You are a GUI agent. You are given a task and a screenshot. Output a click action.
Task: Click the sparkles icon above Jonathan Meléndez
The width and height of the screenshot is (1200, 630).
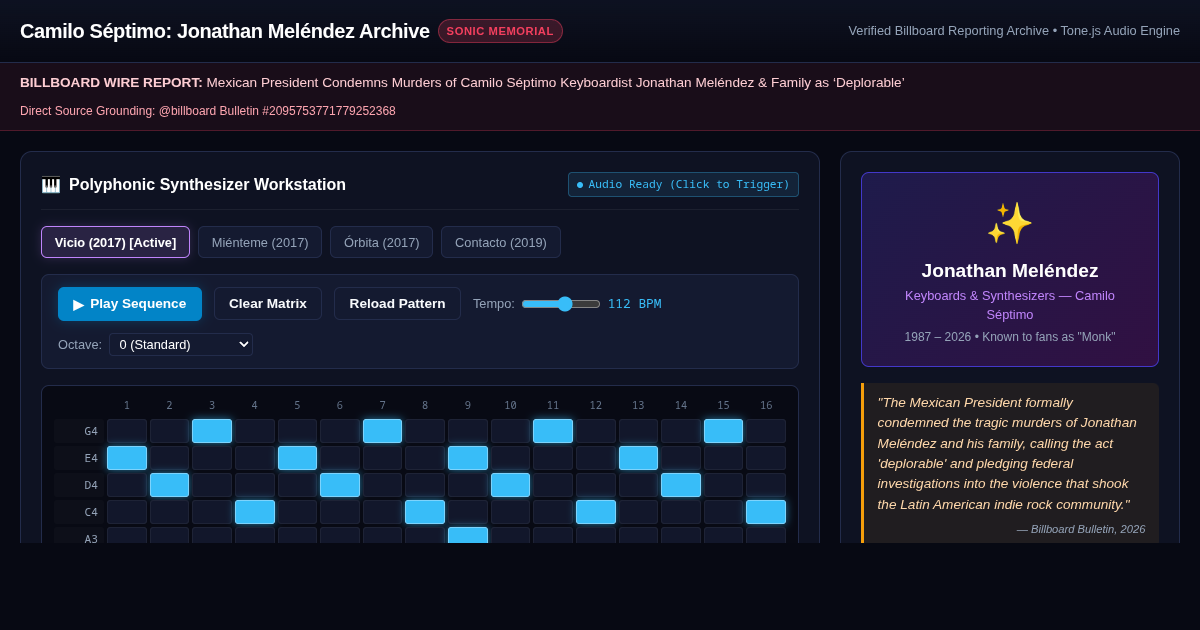pos(1010,223)
